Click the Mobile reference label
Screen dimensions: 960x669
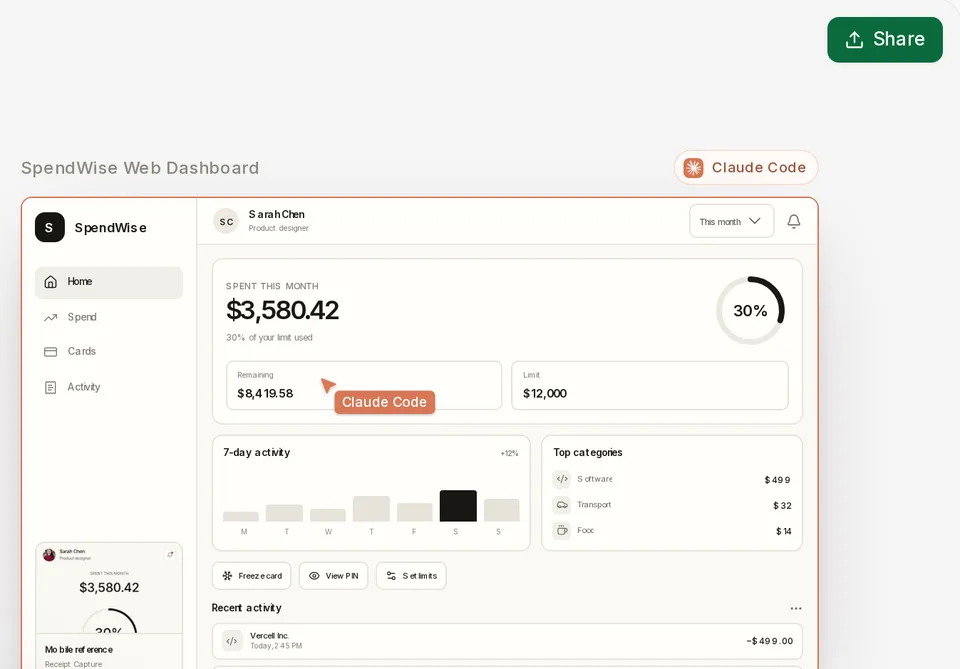[x=79, y=649]
